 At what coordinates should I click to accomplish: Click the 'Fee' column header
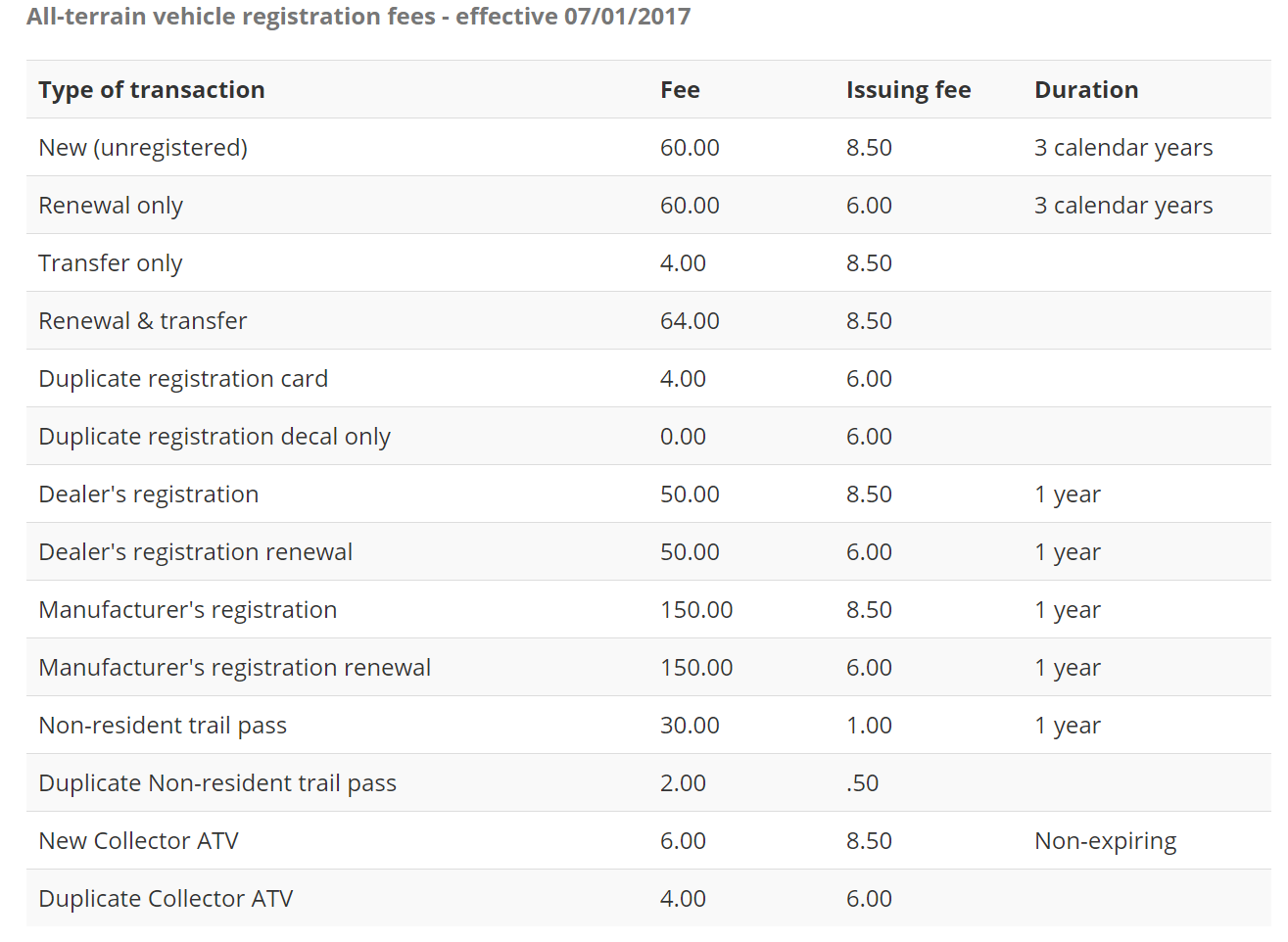(680, 90)
